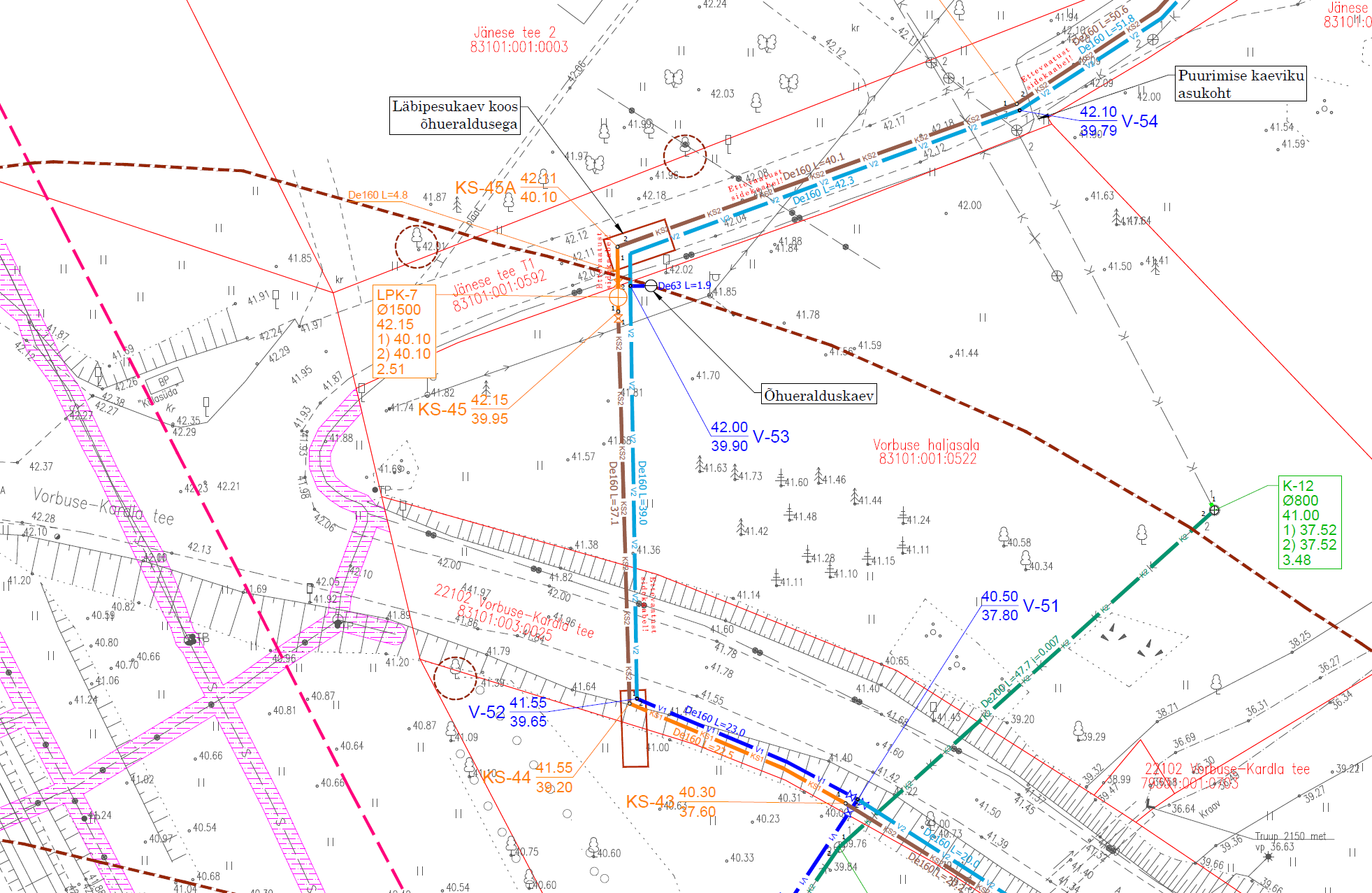
Task: Select the dashed circled tree left of Jänese tee T1
Action: click(x=417, y=246)
